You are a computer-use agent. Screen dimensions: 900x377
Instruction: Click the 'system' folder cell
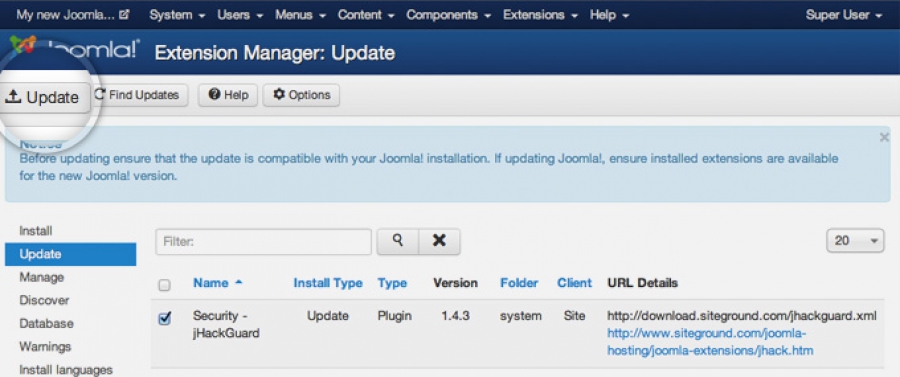coord(520,316)
